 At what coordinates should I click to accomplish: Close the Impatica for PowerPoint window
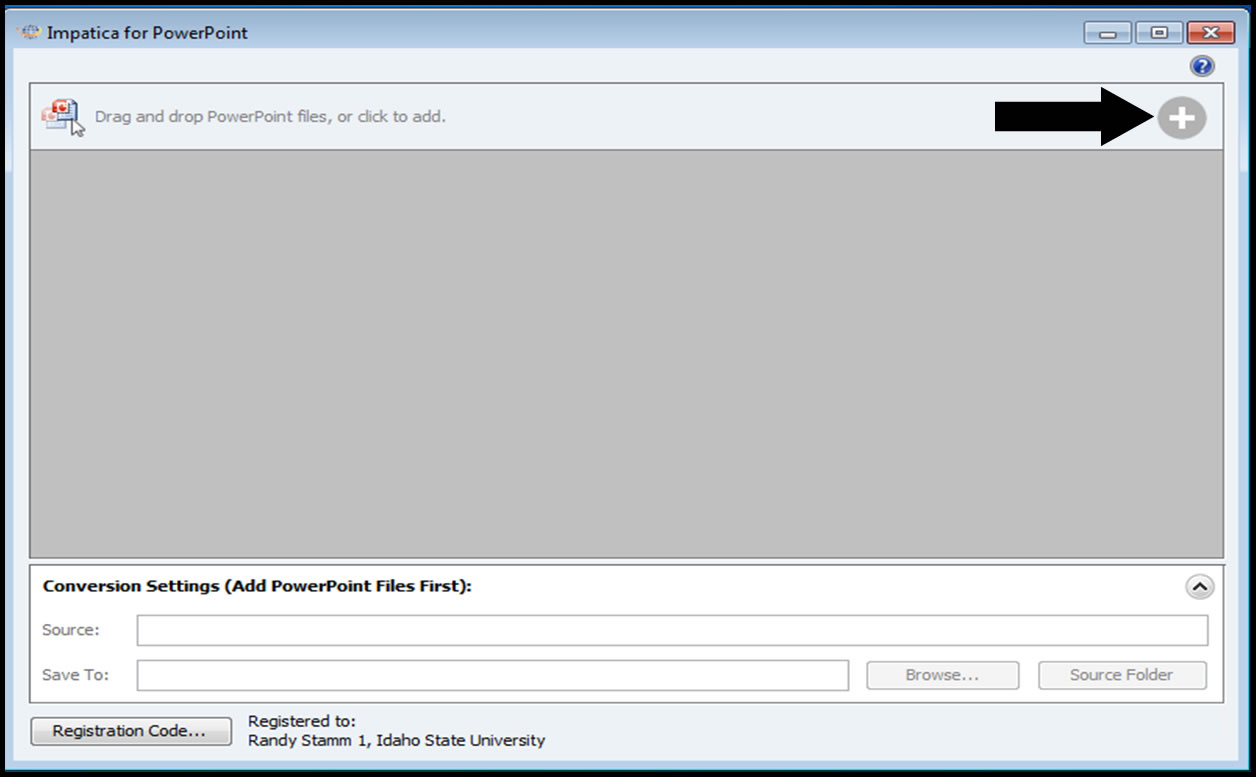1210,33
